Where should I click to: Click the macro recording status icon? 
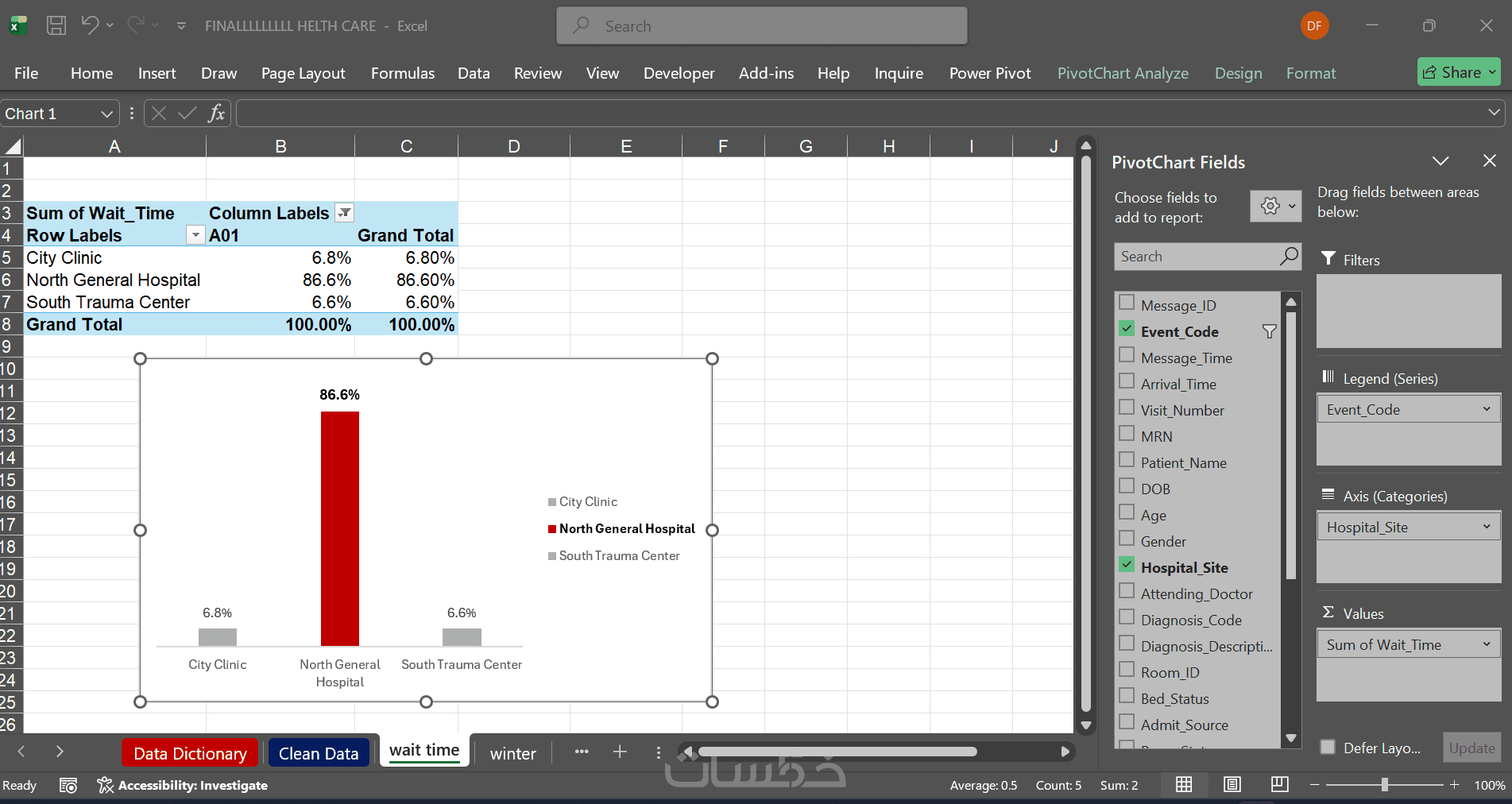tap(68, 785)
